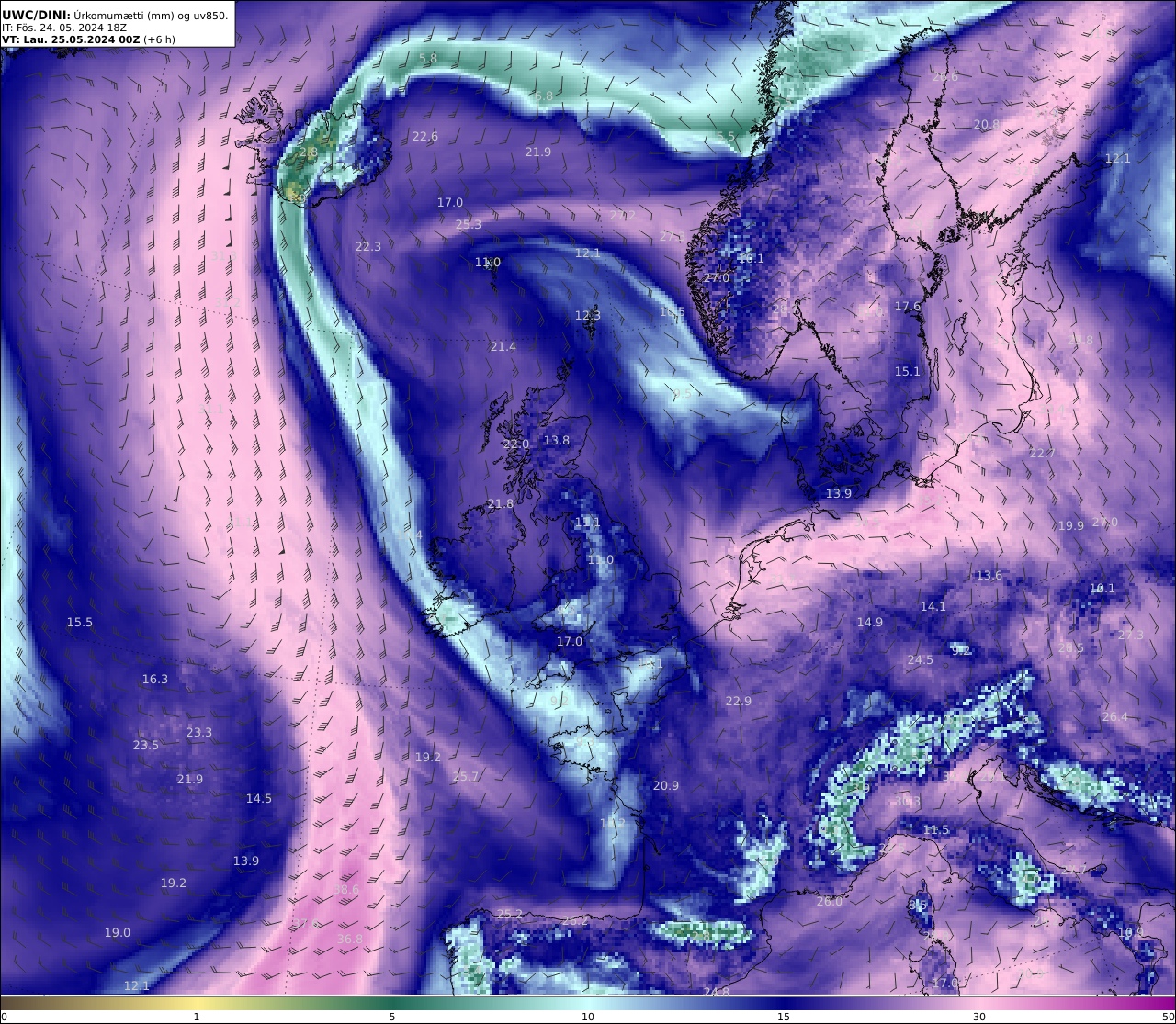Click the '26.0' map value
This screenshot has width=1176, height=1024.
coord(830,901)
